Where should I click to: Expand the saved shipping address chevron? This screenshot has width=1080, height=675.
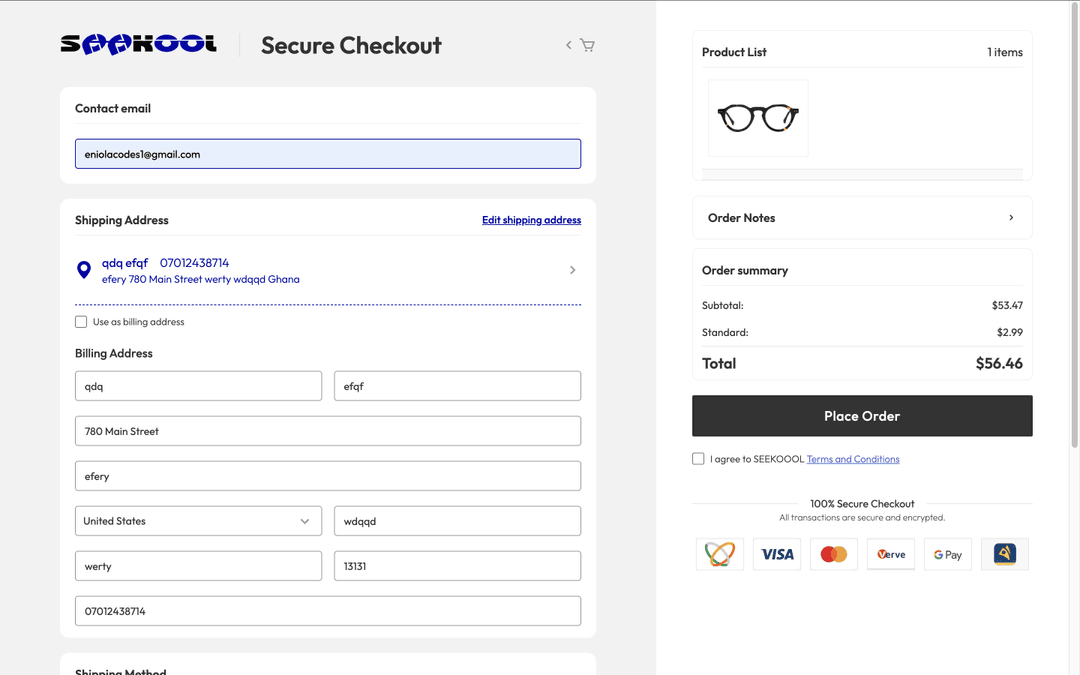point(572,270)
